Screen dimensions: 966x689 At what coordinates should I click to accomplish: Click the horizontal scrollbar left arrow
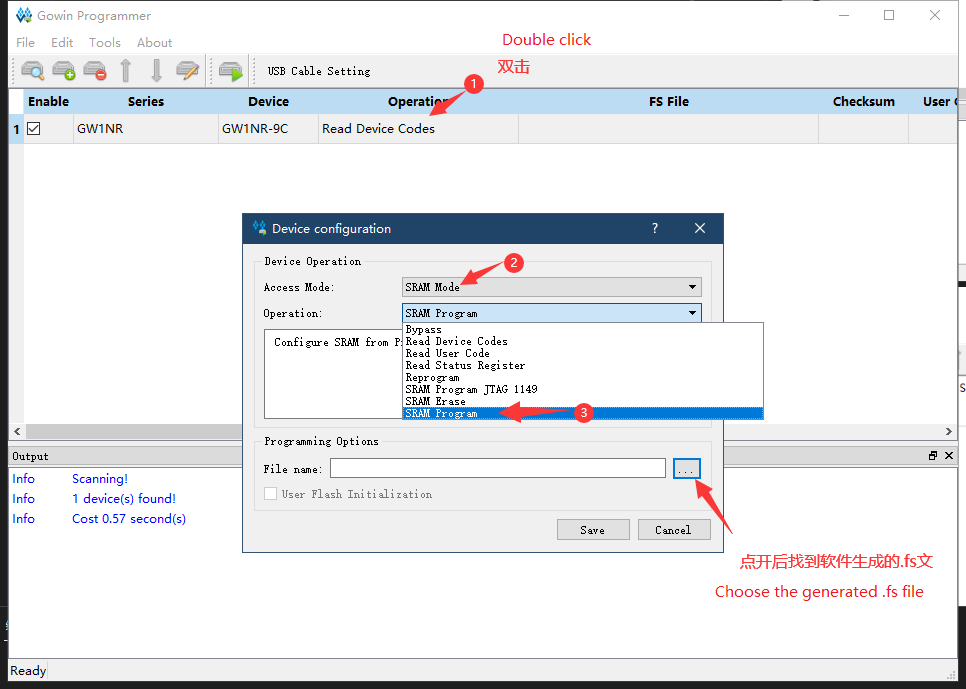(17, 431)
